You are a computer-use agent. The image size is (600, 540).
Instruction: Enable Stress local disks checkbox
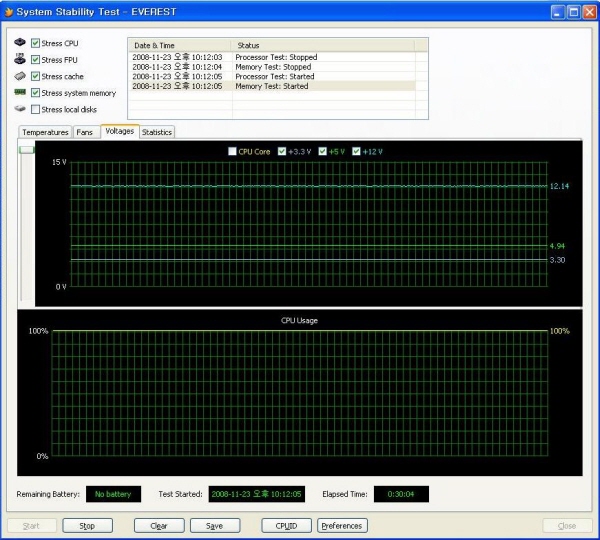[35, 109]
